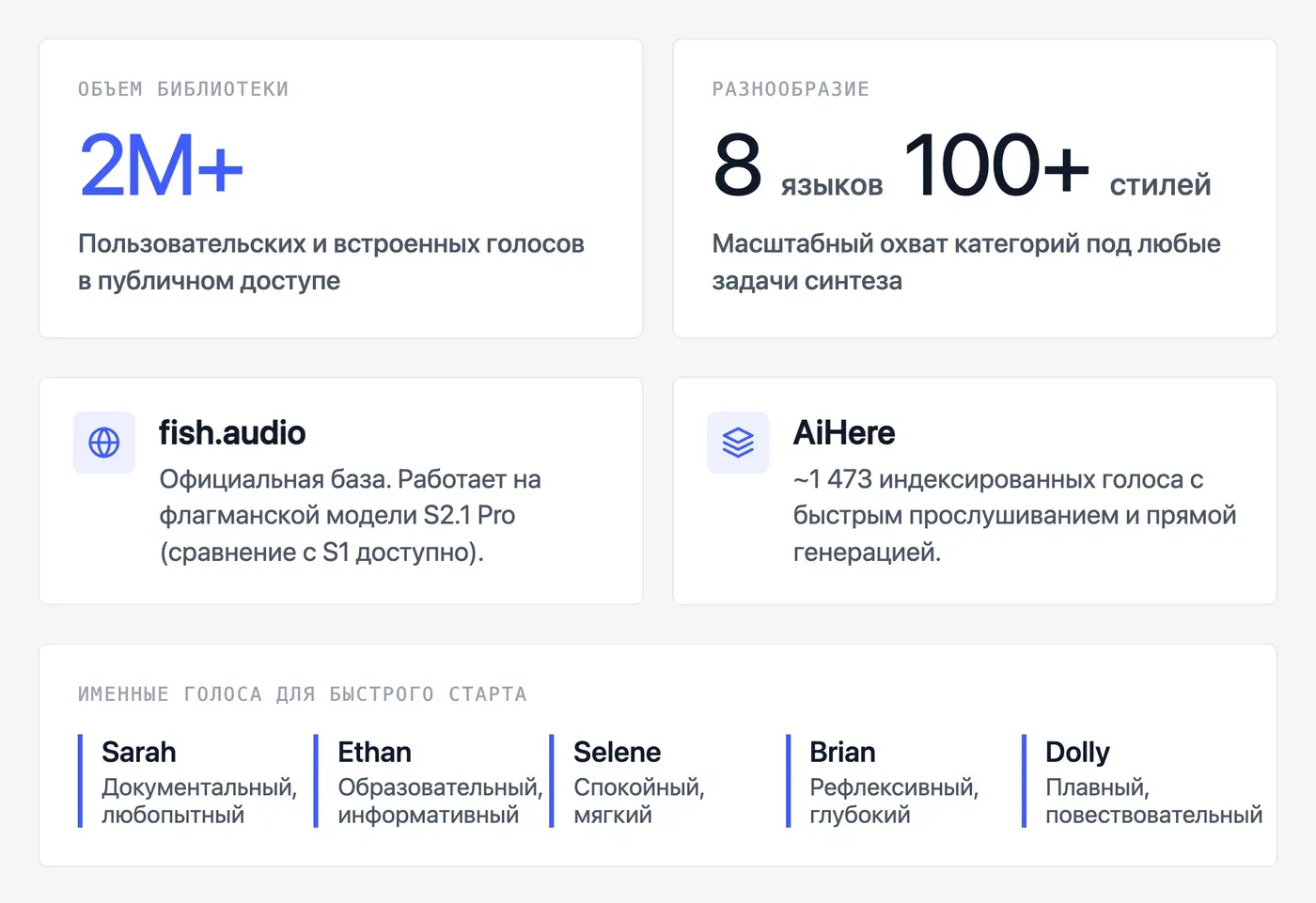Select the Ethan voice name
1316x903 pixels.
(x=374, y=753)
